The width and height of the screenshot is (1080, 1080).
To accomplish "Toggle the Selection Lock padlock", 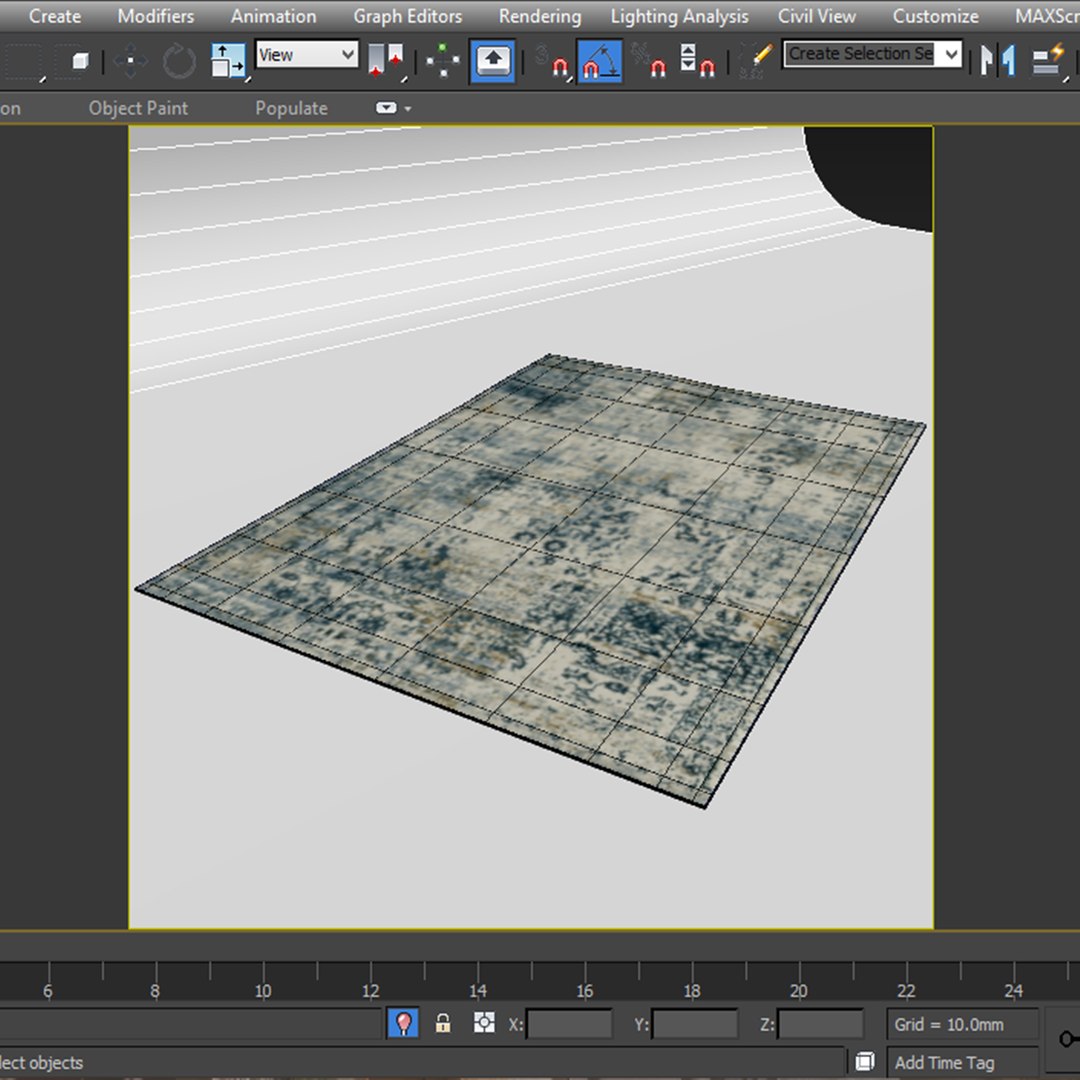I will coord(442,1023).
